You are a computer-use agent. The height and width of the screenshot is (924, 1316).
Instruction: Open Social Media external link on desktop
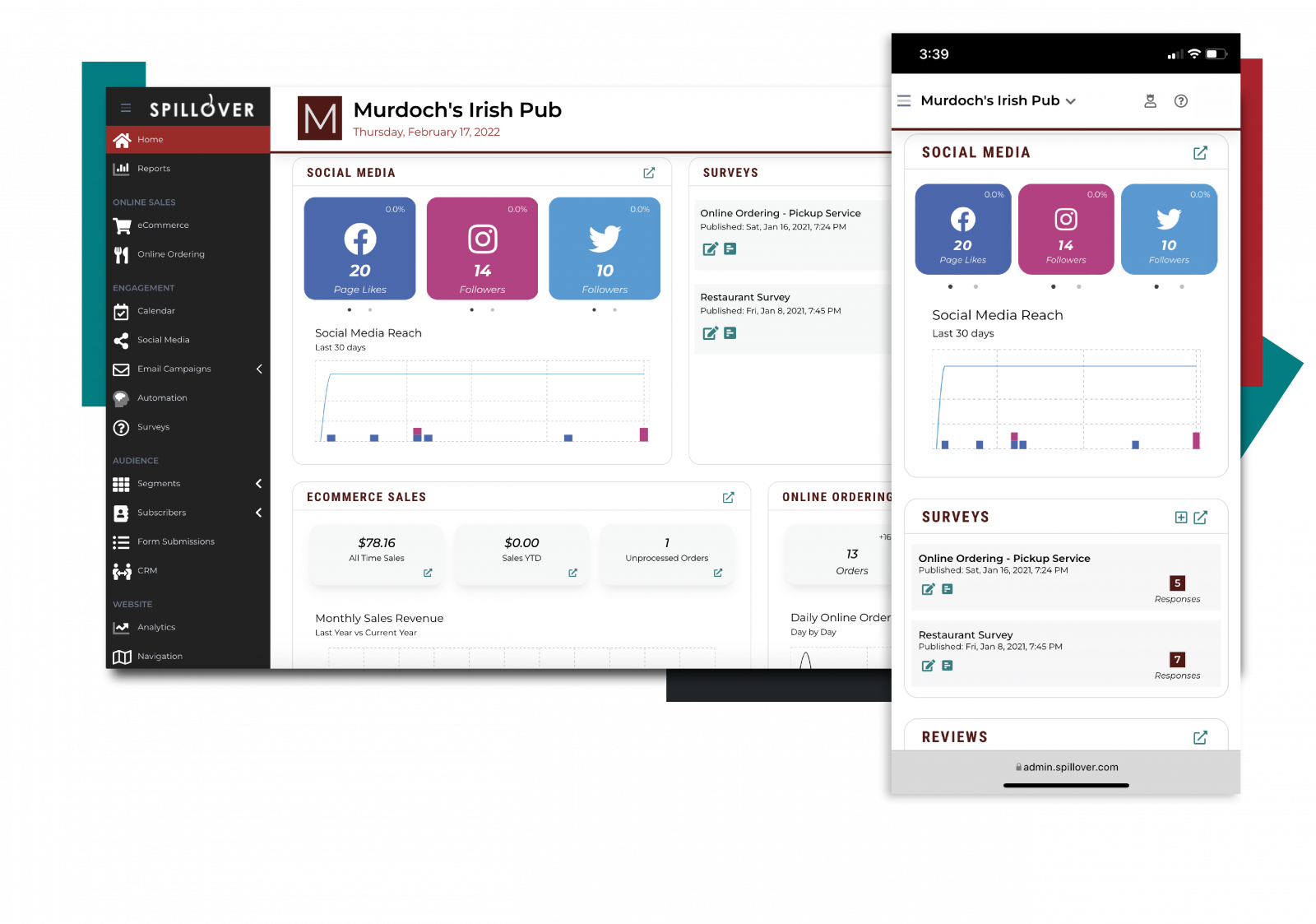point(649,173)
